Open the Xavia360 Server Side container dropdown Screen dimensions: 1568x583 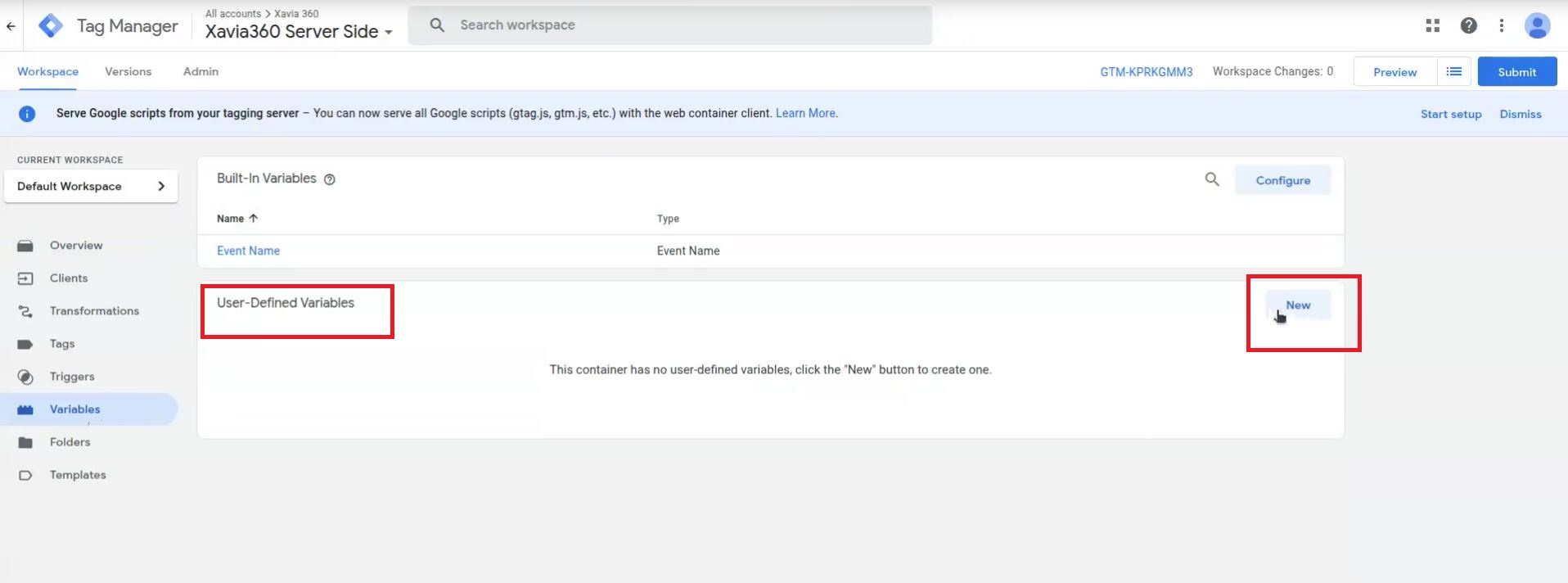299,32
